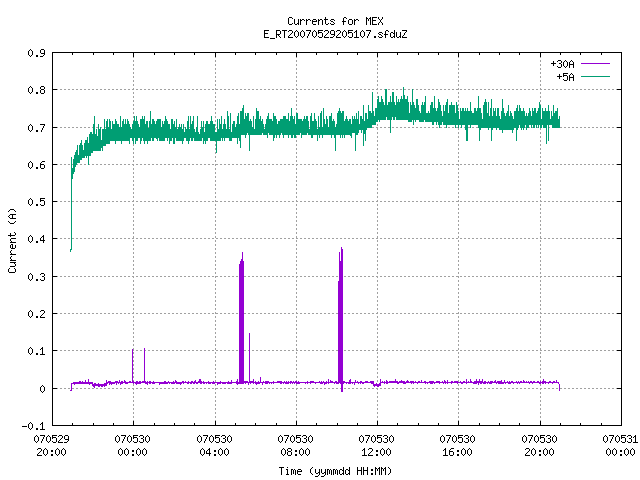Screen dimensions: 640x480
Task: Click the 'Currents for MEX' chart title
Action: pos(335,21)
